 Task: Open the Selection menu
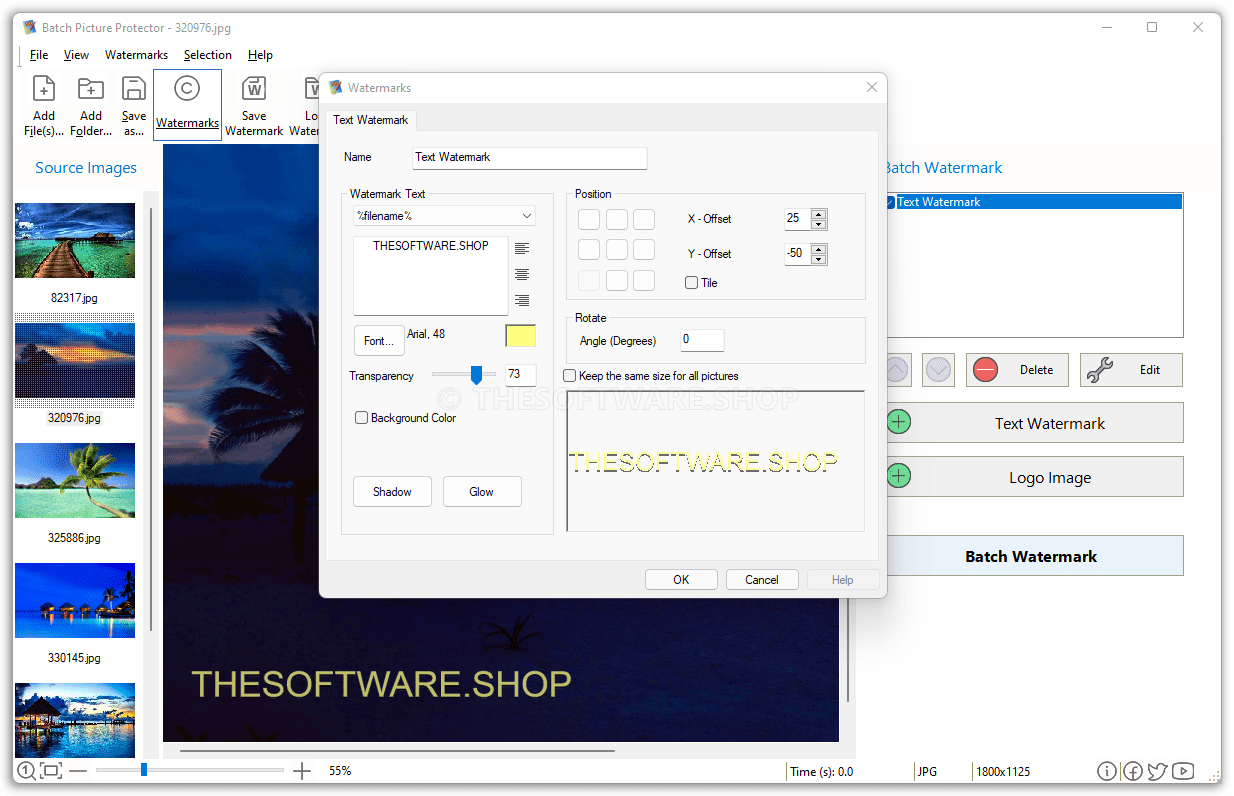click(208, 55)
